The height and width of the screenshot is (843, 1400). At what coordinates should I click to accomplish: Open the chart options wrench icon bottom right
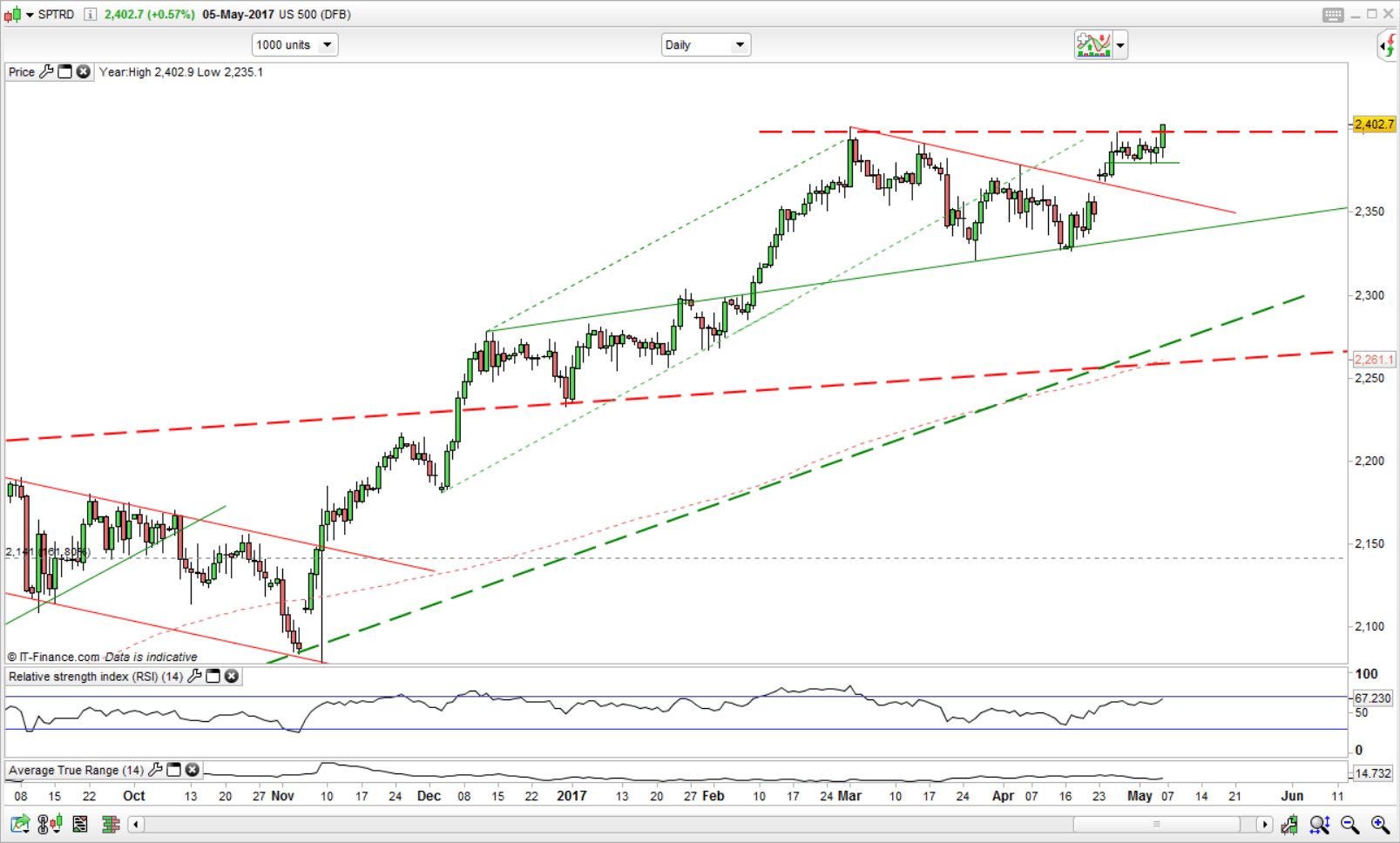click(x=1290, y=824)
